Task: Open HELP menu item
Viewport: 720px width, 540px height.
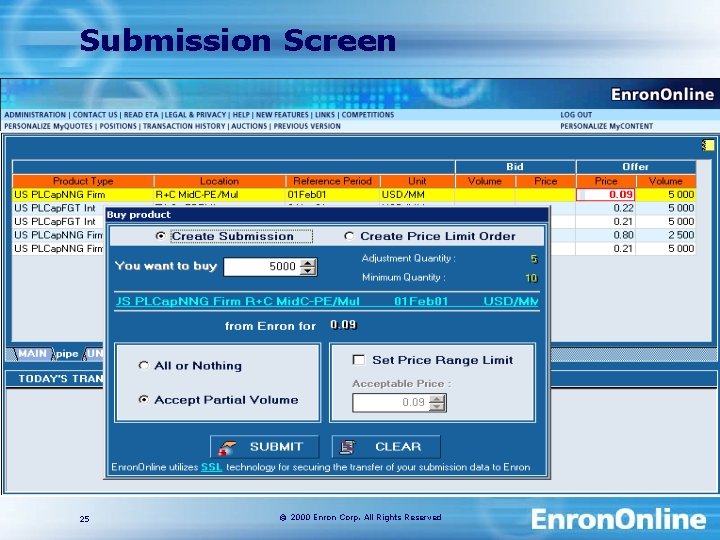Action: [241, 115]
